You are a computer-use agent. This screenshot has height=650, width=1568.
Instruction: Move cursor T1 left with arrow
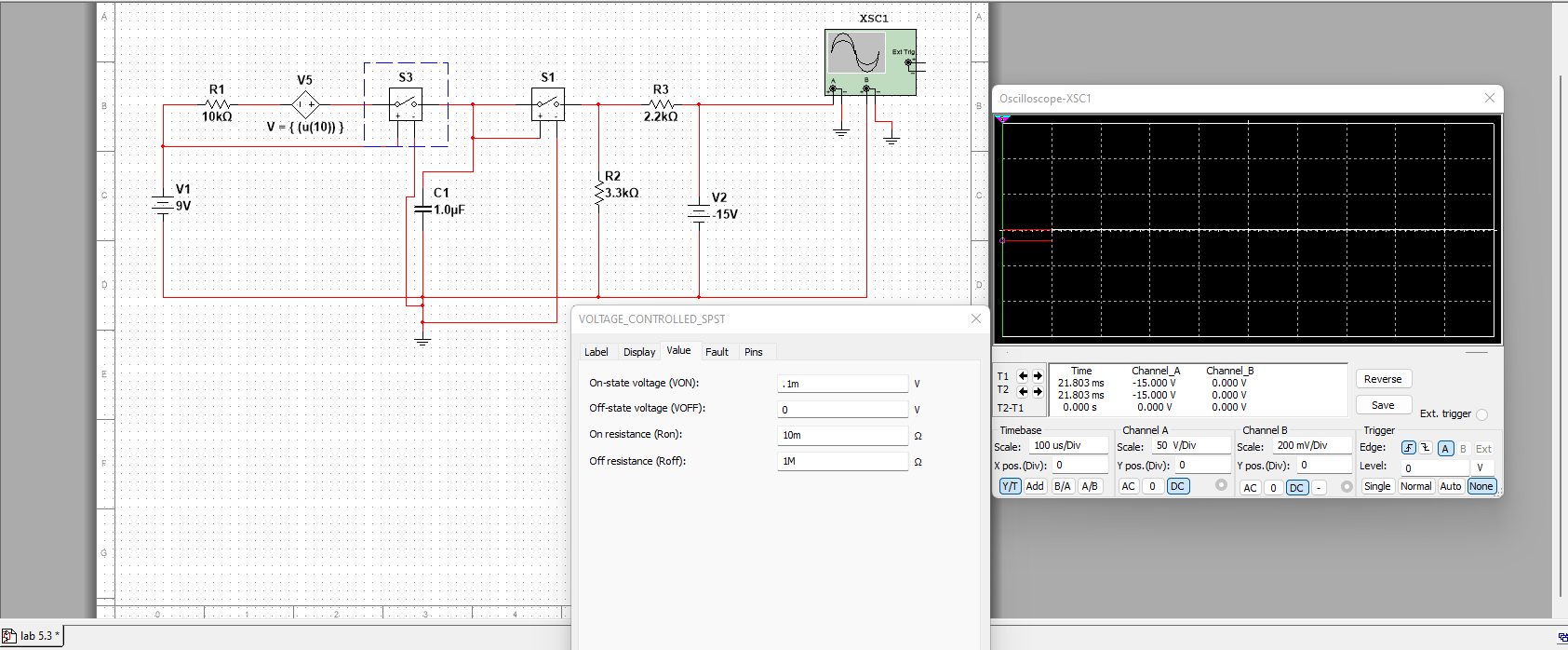coord(1023,376)
